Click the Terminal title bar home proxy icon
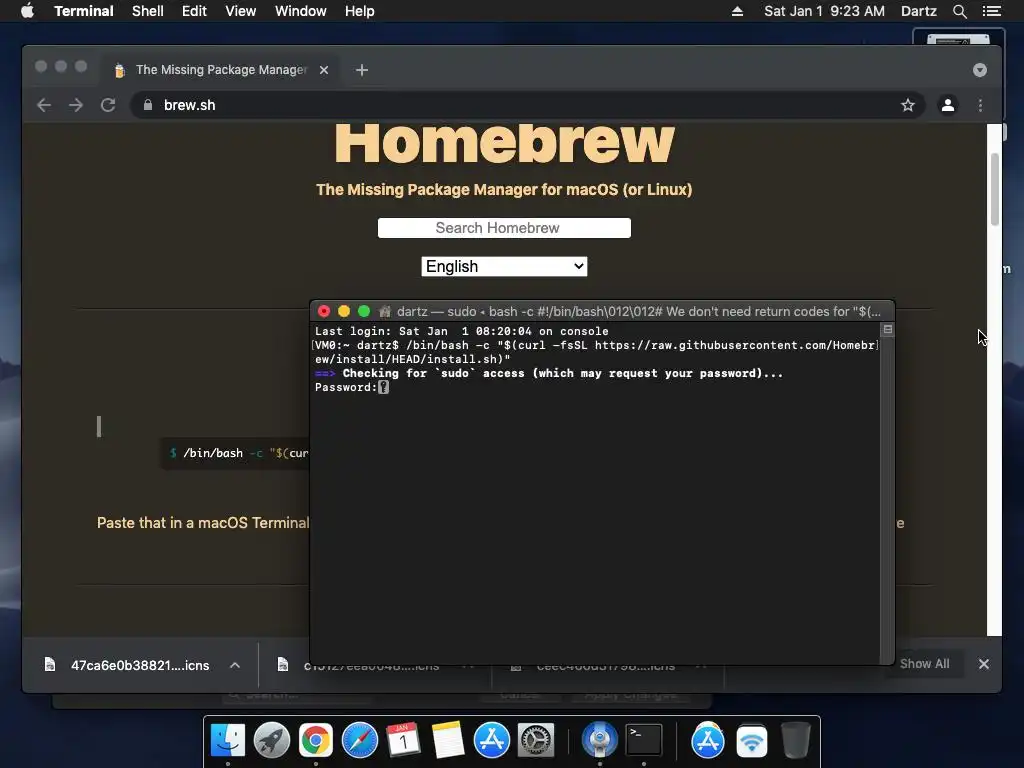Screen dimensions: 1024x768 pyautogui.click(x=385, y=312)
